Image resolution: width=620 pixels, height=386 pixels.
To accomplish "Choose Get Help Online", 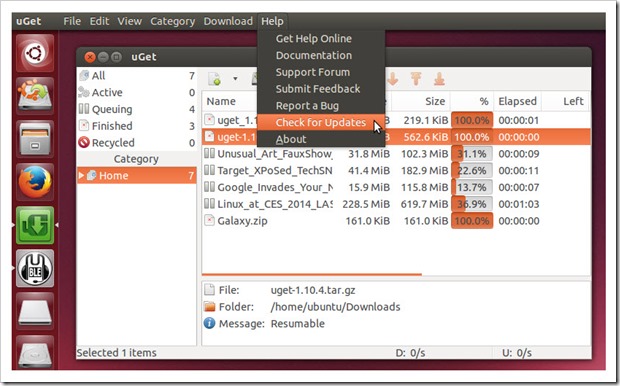I will click(321, 38).
